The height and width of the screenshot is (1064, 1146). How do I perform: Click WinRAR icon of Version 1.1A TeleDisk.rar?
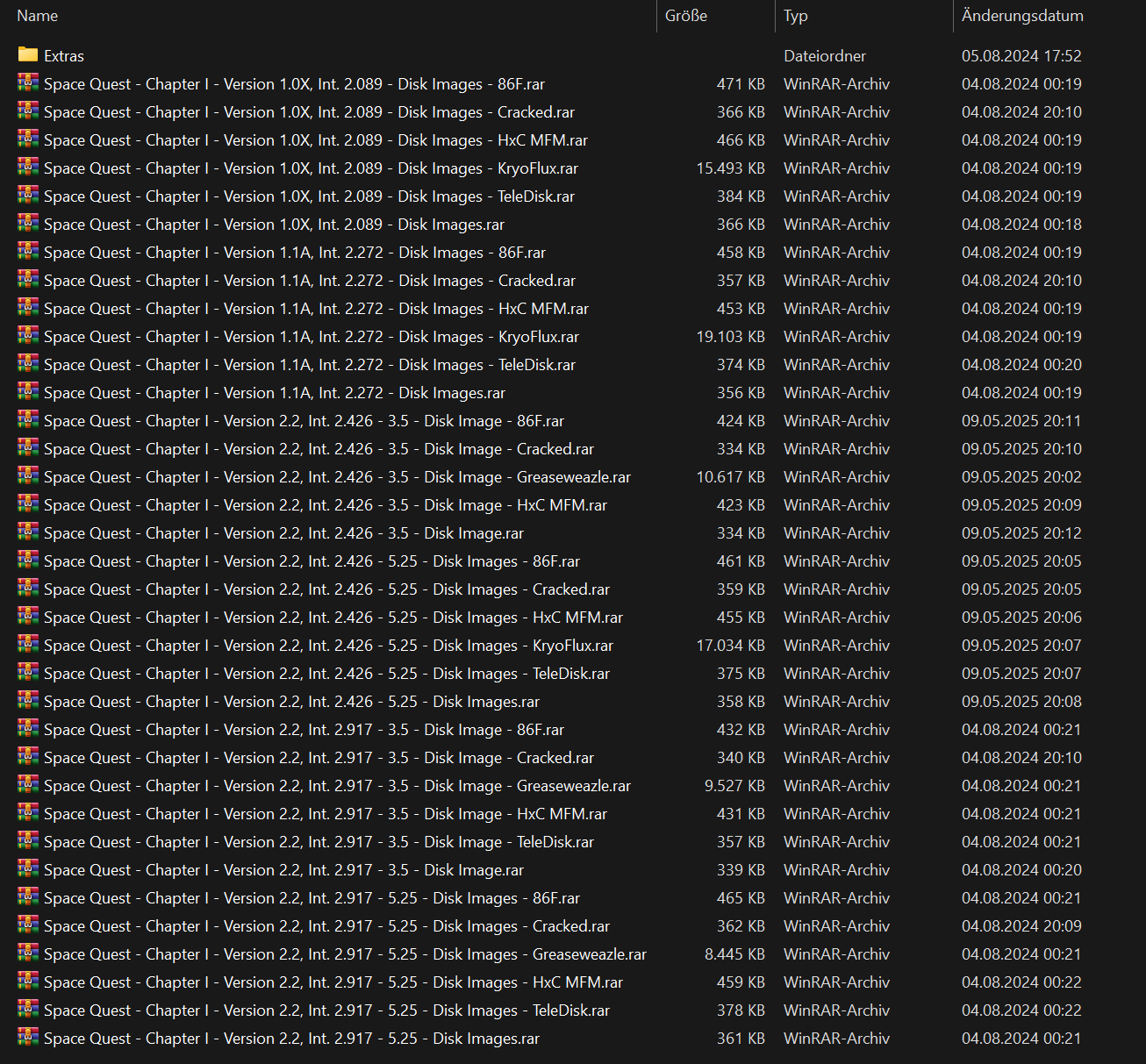coord(28,363)
